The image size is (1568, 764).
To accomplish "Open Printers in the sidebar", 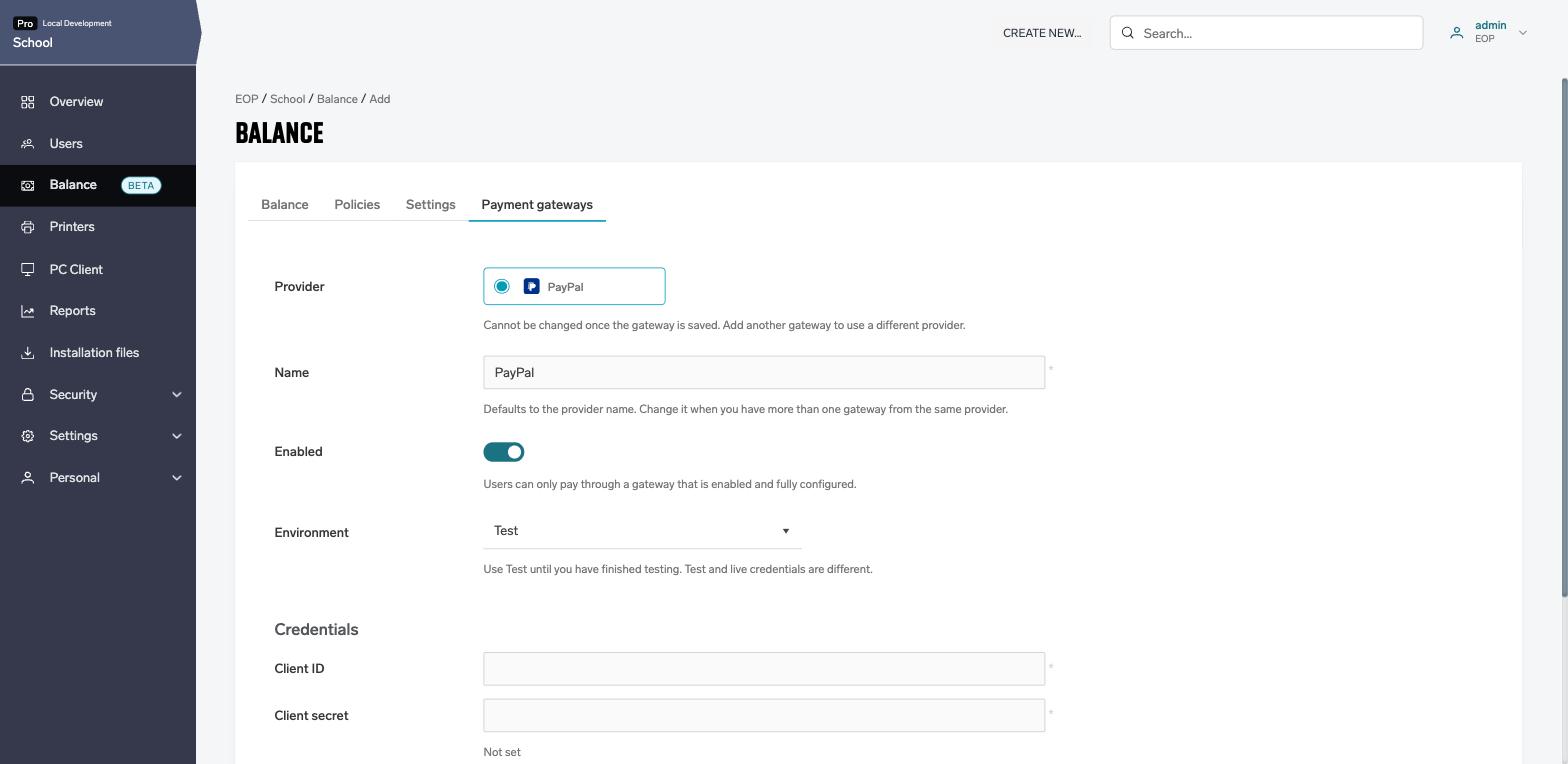I will pos(98,227).
